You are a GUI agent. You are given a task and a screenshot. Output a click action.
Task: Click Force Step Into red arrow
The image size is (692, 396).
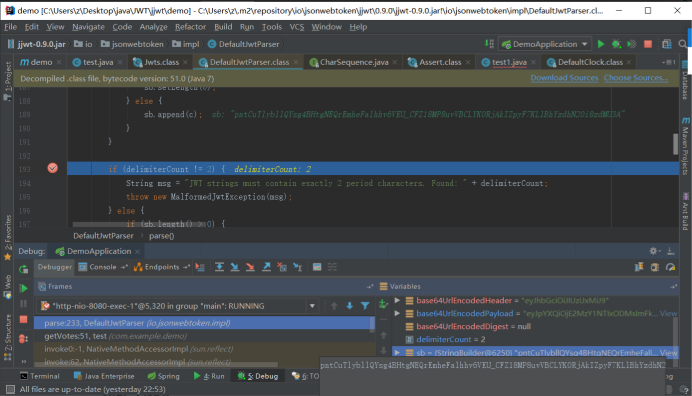tap(250, 267)
